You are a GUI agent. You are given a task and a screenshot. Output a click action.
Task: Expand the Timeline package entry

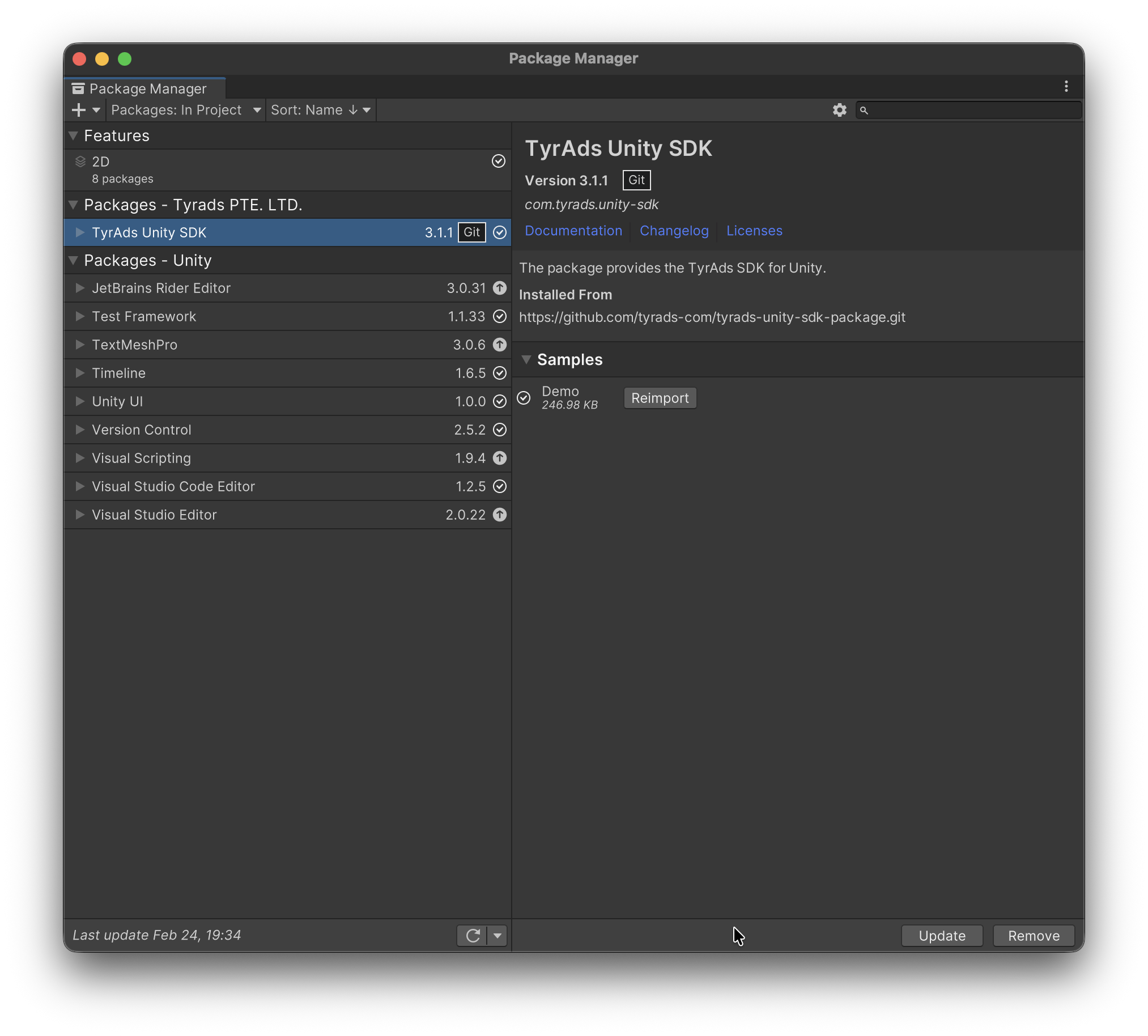[80, 373]
